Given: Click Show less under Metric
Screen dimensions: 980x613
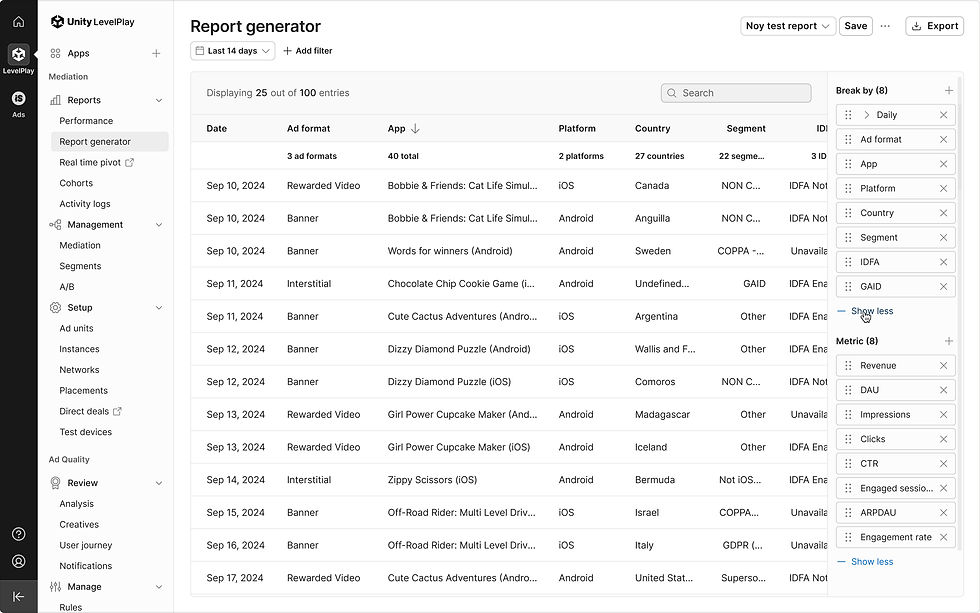Looking at the screenshot, I should tap(872, 562).
